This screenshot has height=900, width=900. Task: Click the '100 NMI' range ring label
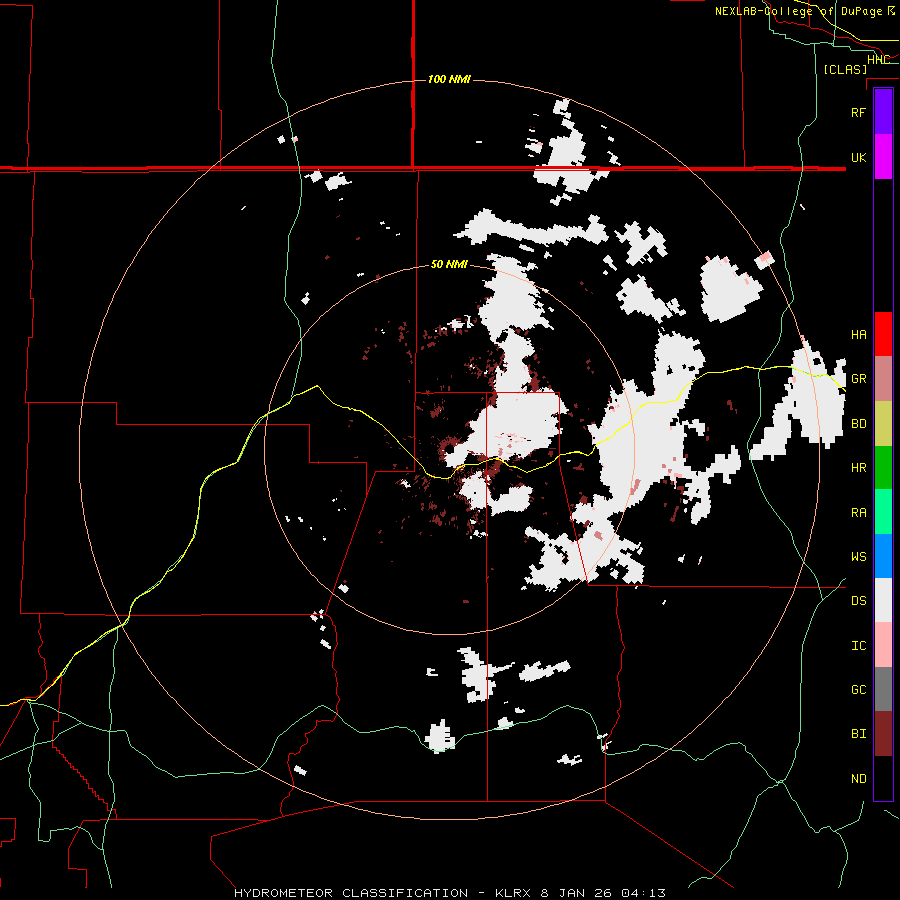point(449,79)
